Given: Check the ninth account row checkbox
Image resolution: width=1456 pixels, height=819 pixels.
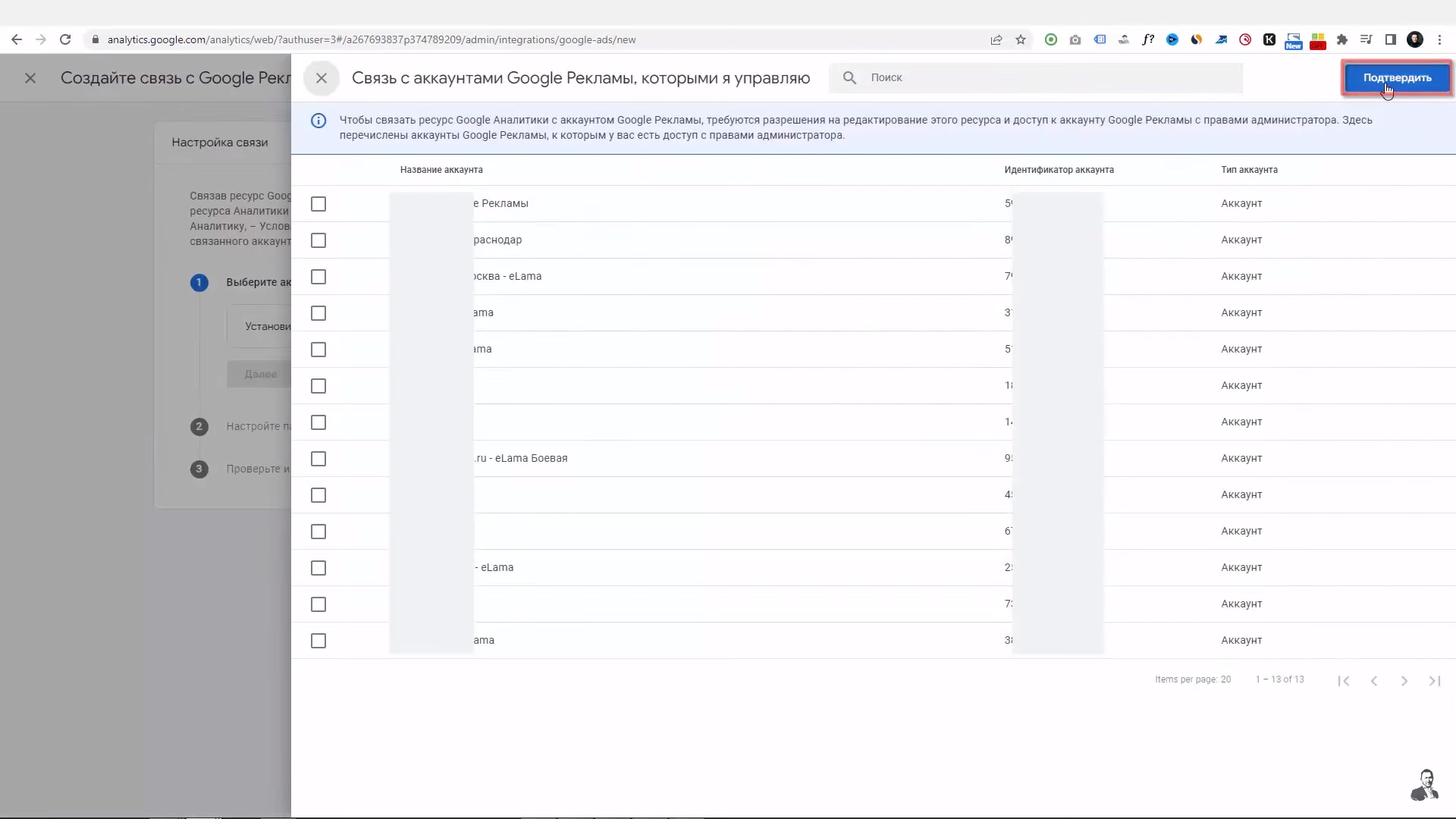Looking at the screenshot, I should pos(318,495).
